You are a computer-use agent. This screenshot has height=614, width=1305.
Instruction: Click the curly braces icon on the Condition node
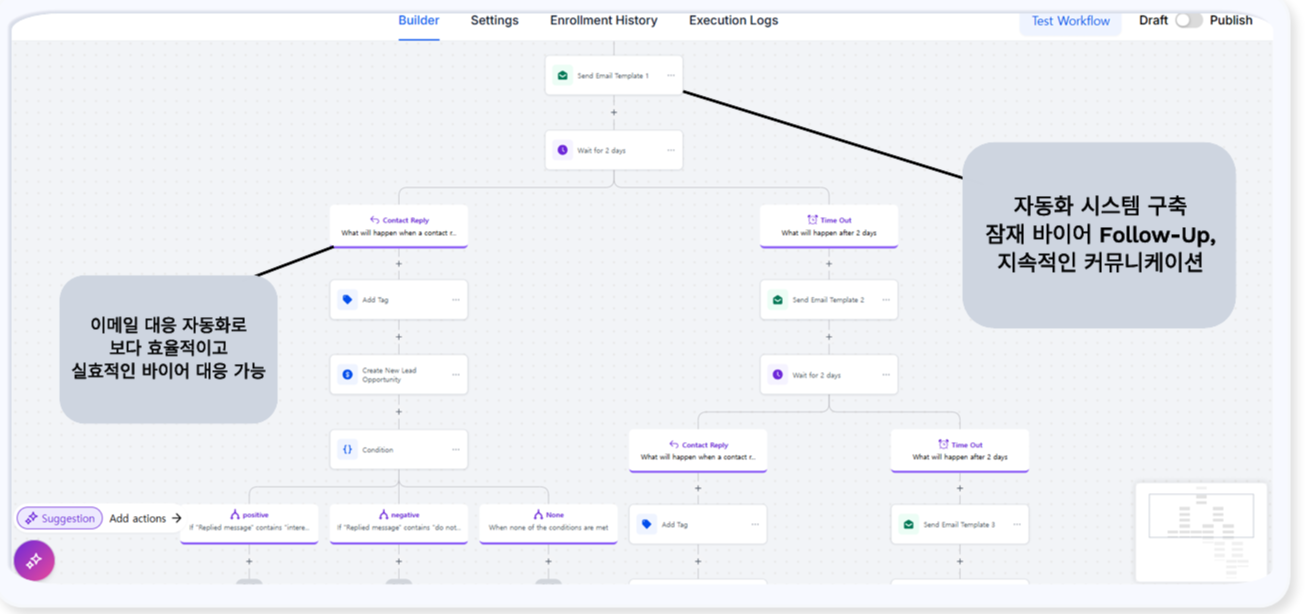click(x=347, y=449)
